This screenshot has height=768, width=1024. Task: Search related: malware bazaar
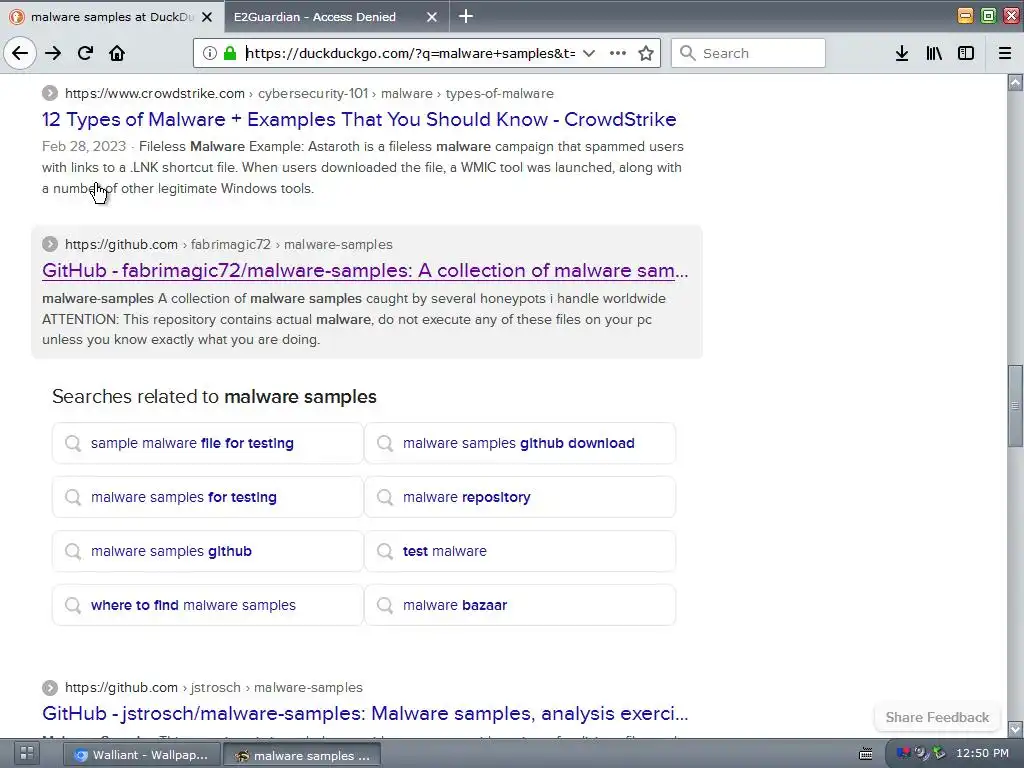coord(520,605)
